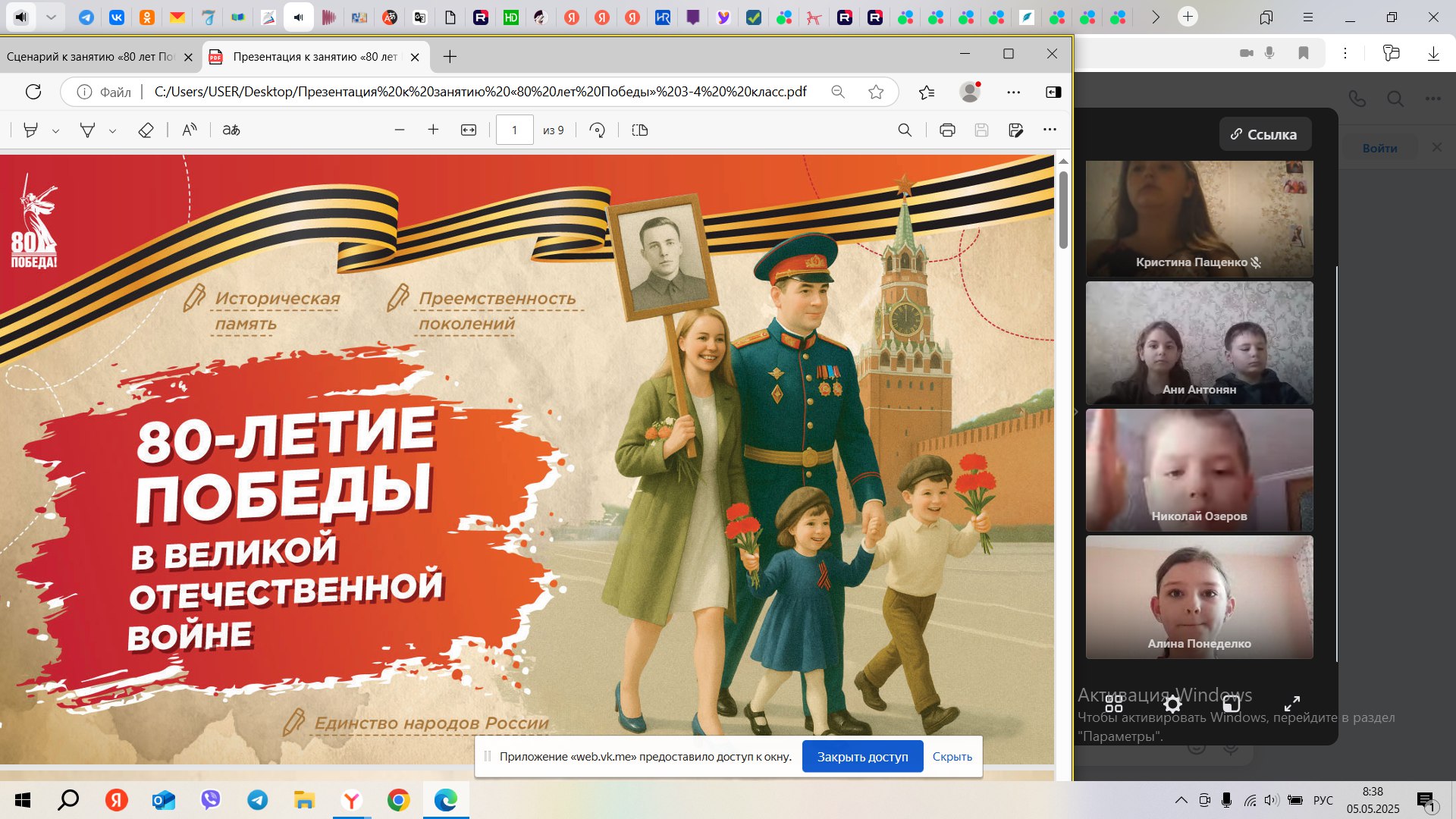Click the 'Войти' button in background window

pyautogui.click(x=1379, y=148)
